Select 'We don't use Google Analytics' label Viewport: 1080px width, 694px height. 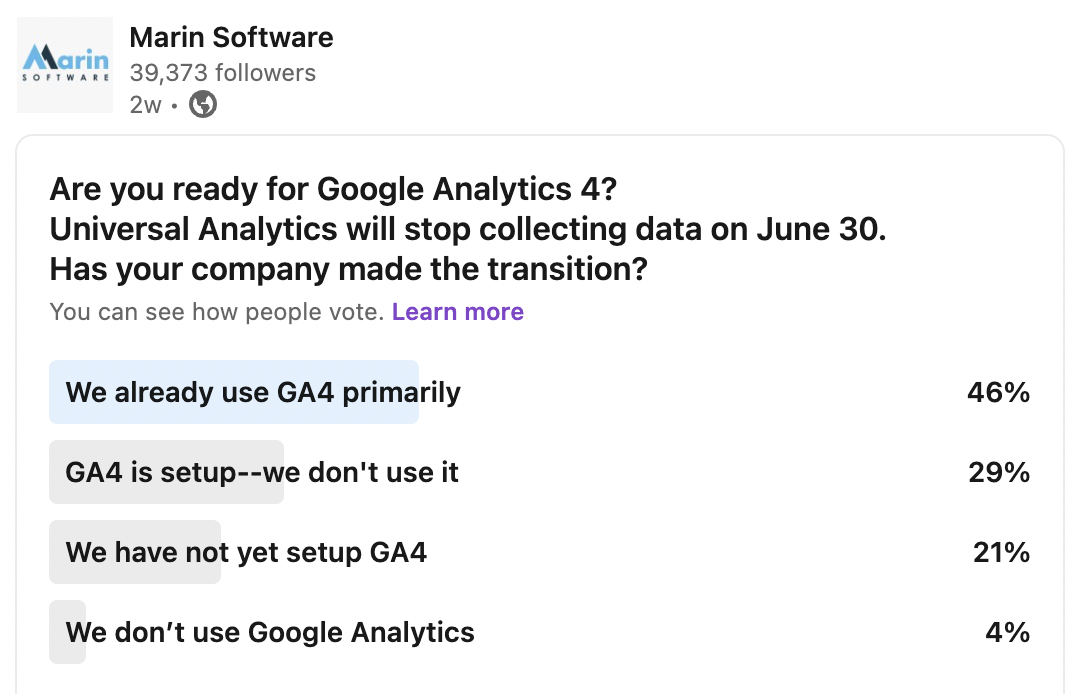[x=270, y=632]
